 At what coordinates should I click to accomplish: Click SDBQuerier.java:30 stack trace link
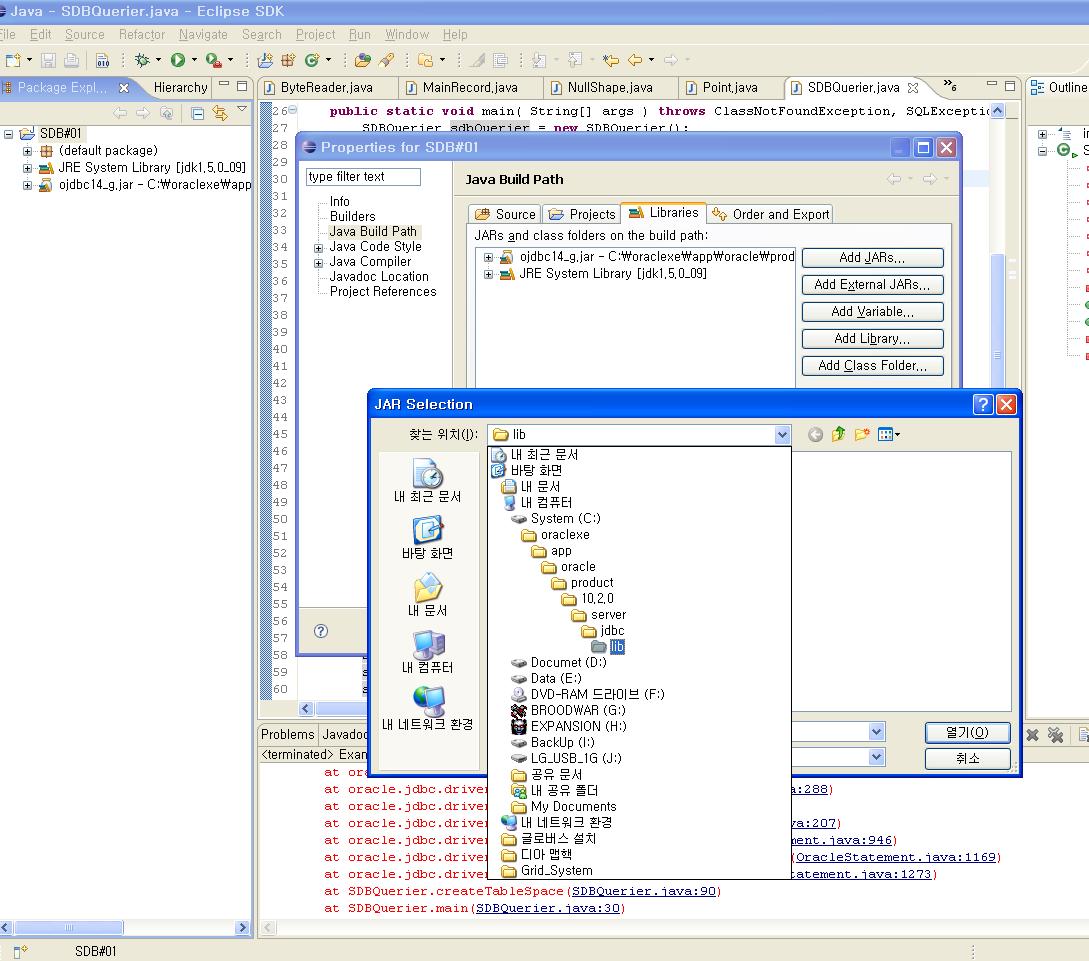[x=547, y=908]
